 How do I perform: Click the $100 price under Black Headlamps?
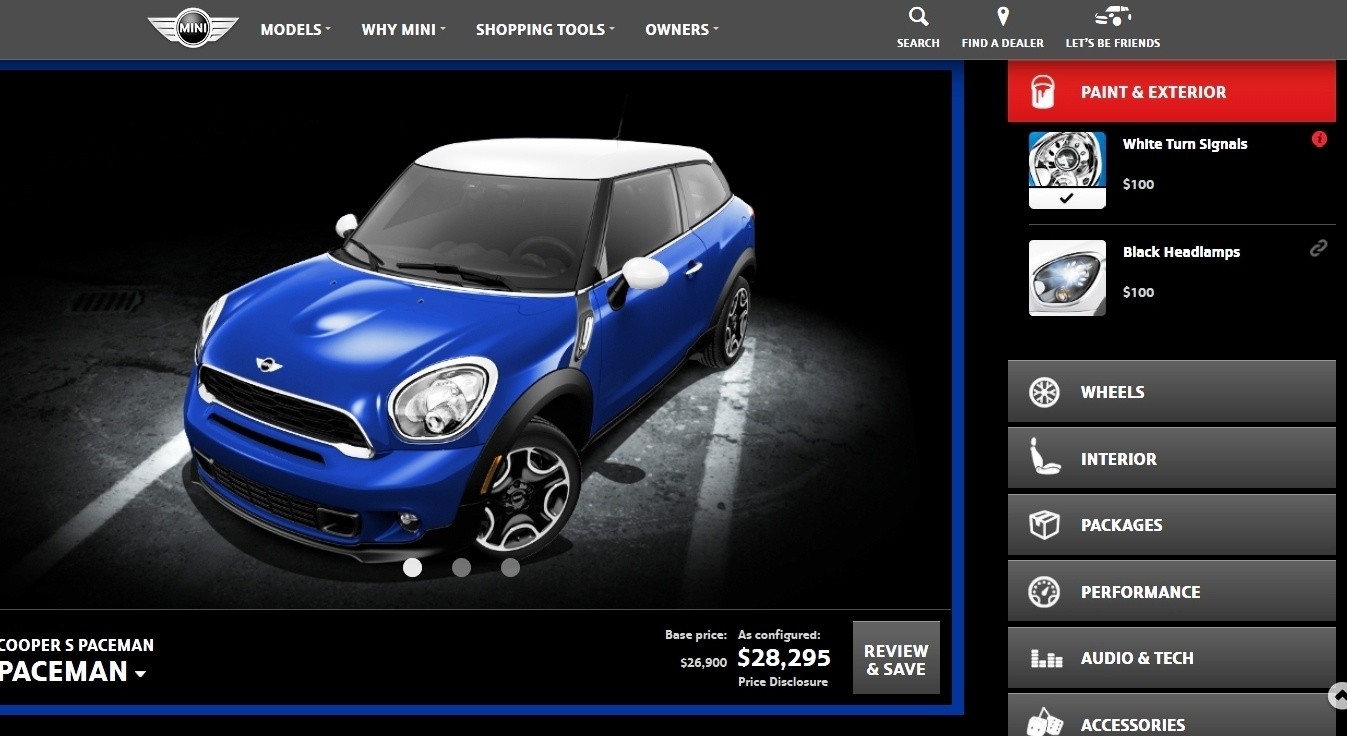click(1138, 292)
